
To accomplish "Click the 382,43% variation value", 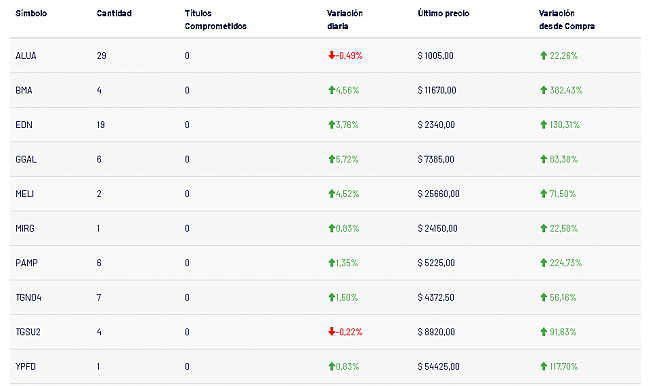I will pyautogui.click(x=566, y=90).
